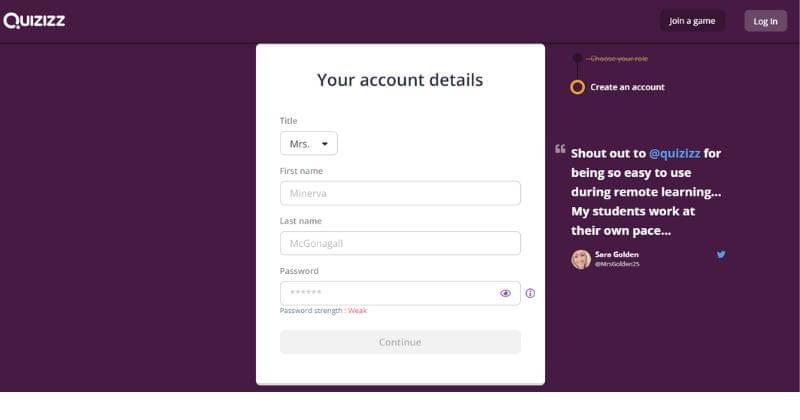Select the Create an account step label
Screen dimensions: 800x420
[x=627, y=87]
